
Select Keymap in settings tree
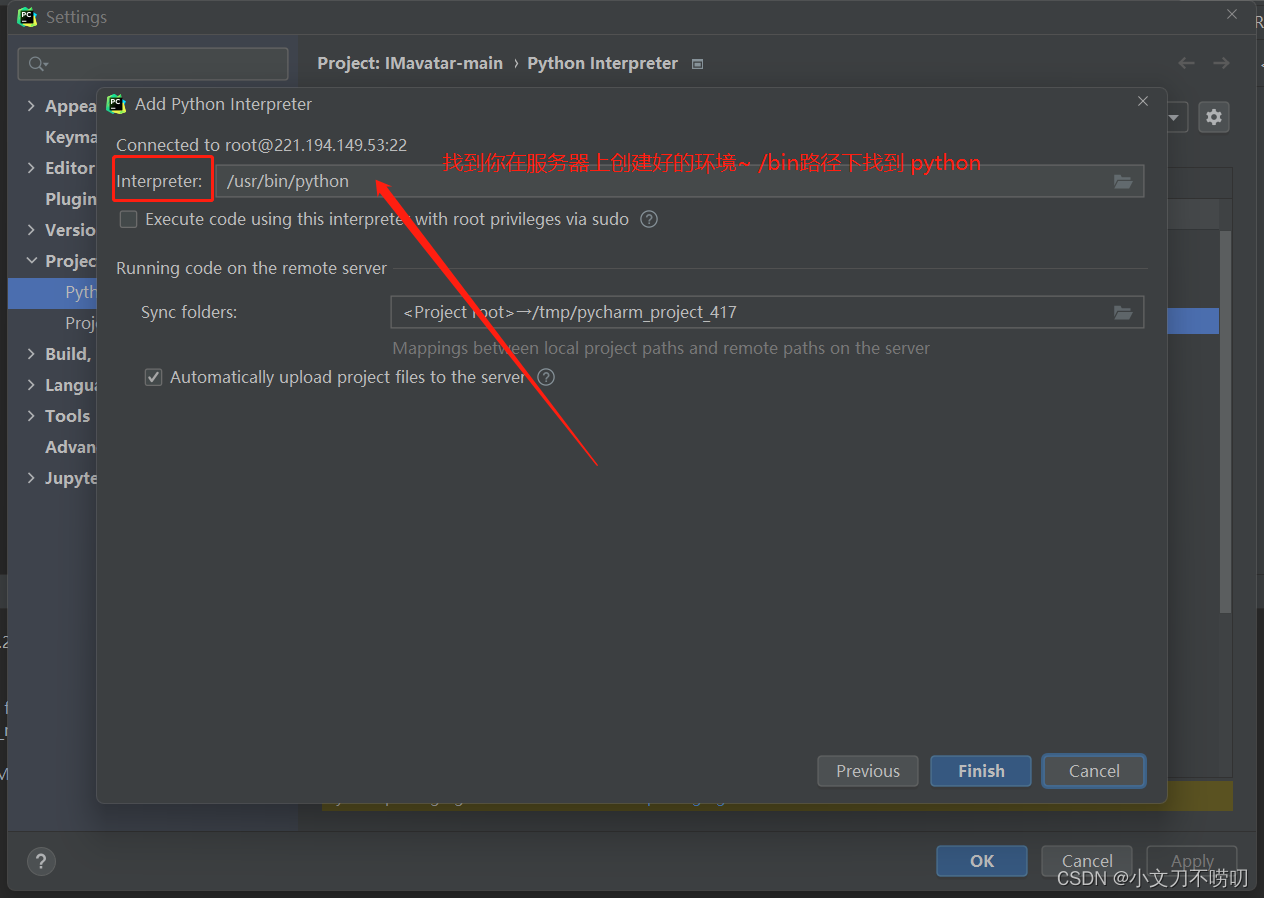coord(71,137)
